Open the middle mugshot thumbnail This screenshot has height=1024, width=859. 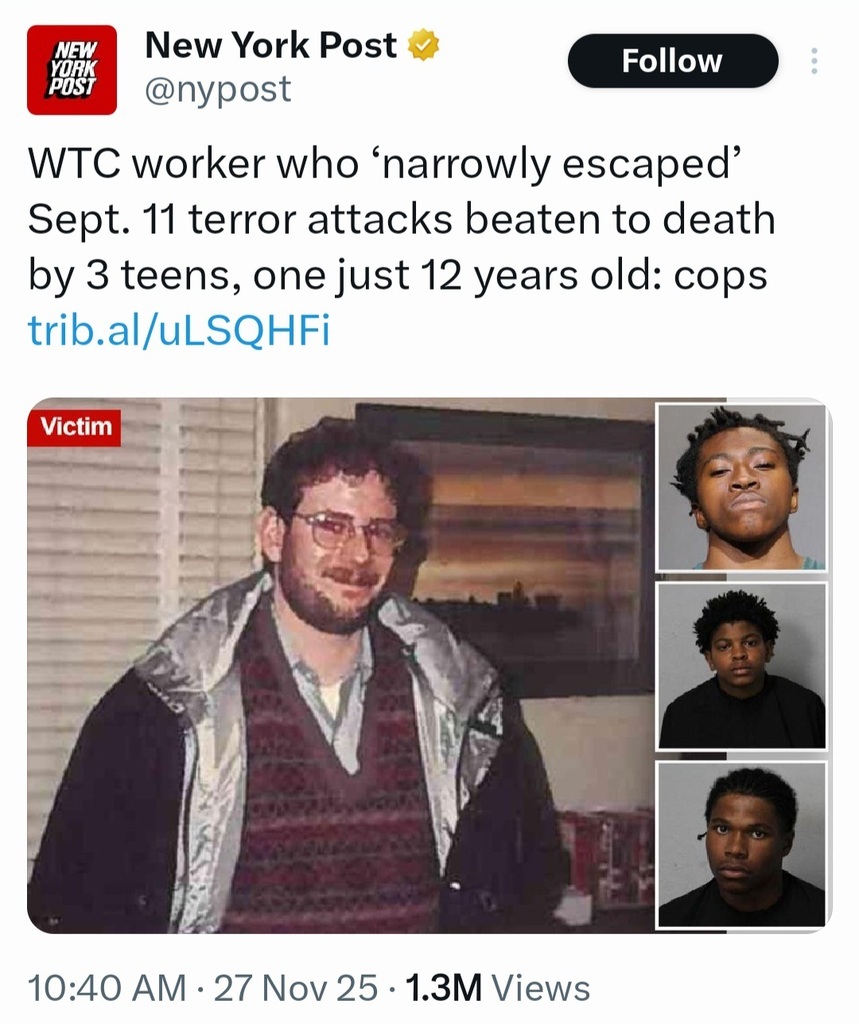[x=741, y=665]
